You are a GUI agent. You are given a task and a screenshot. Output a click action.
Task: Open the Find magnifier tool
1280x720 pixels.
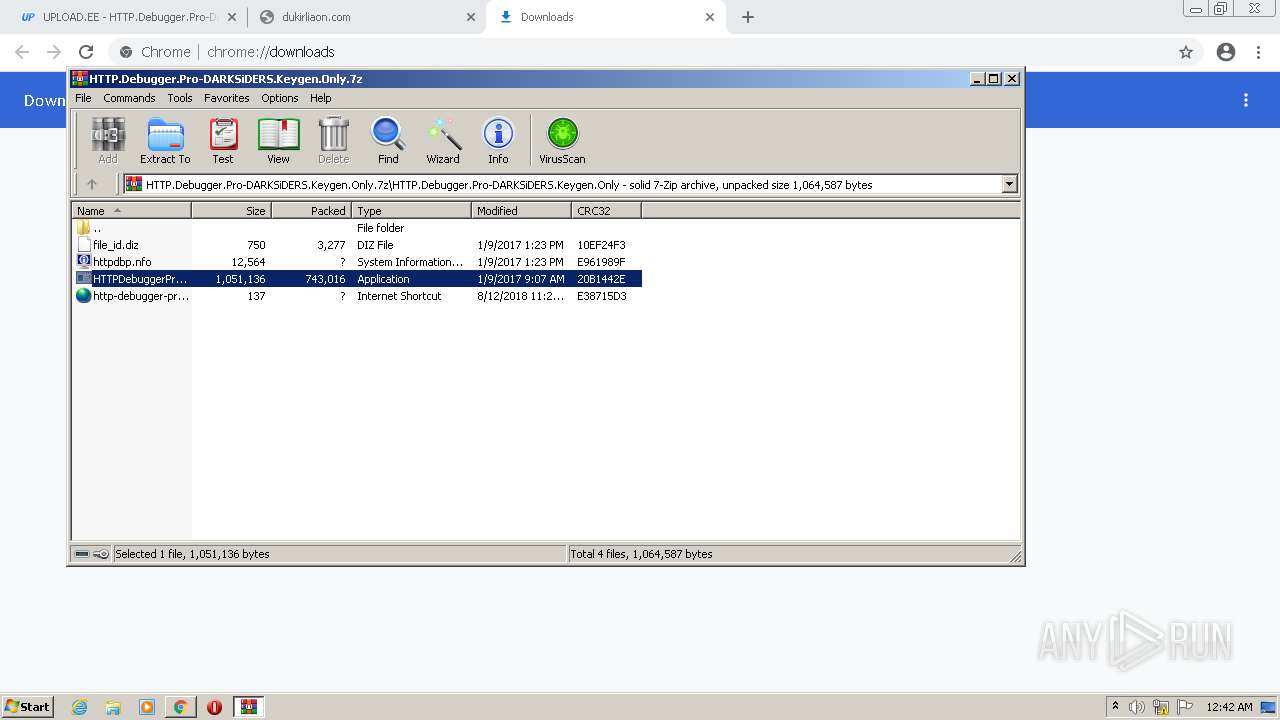click(388, 140)
